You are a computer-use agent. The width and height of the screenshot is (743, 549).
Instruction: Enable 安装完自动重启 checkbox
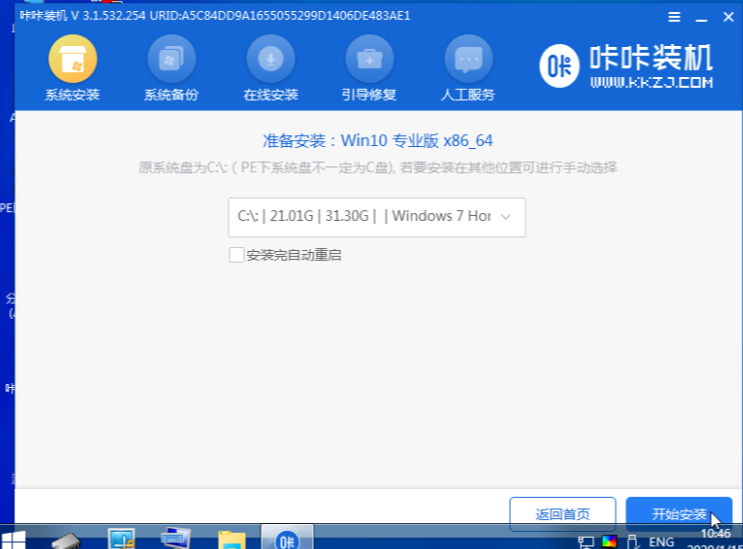point(237,255)
